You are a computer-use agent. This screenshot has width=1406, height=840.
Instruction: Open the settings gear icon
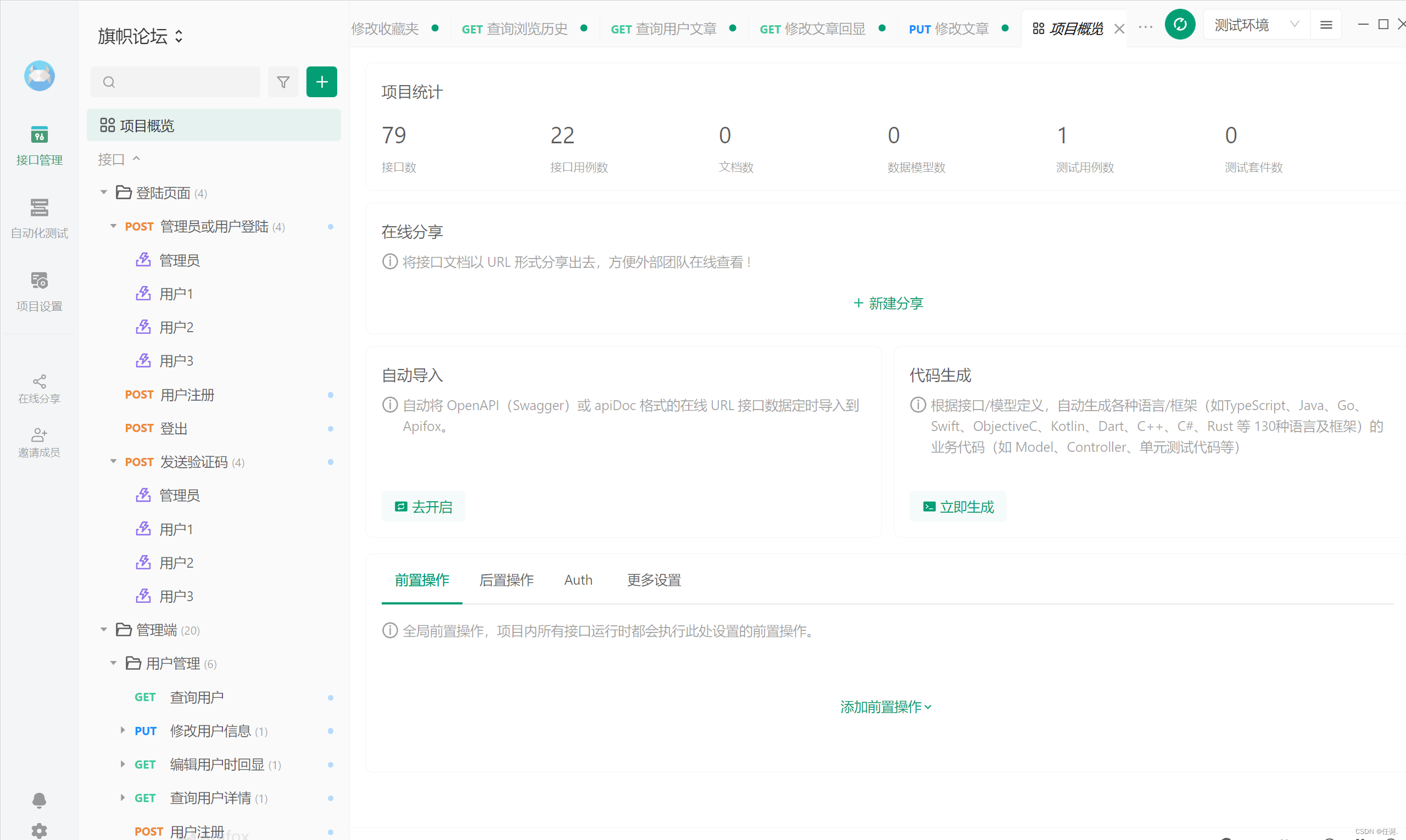[x=39, y=831]
